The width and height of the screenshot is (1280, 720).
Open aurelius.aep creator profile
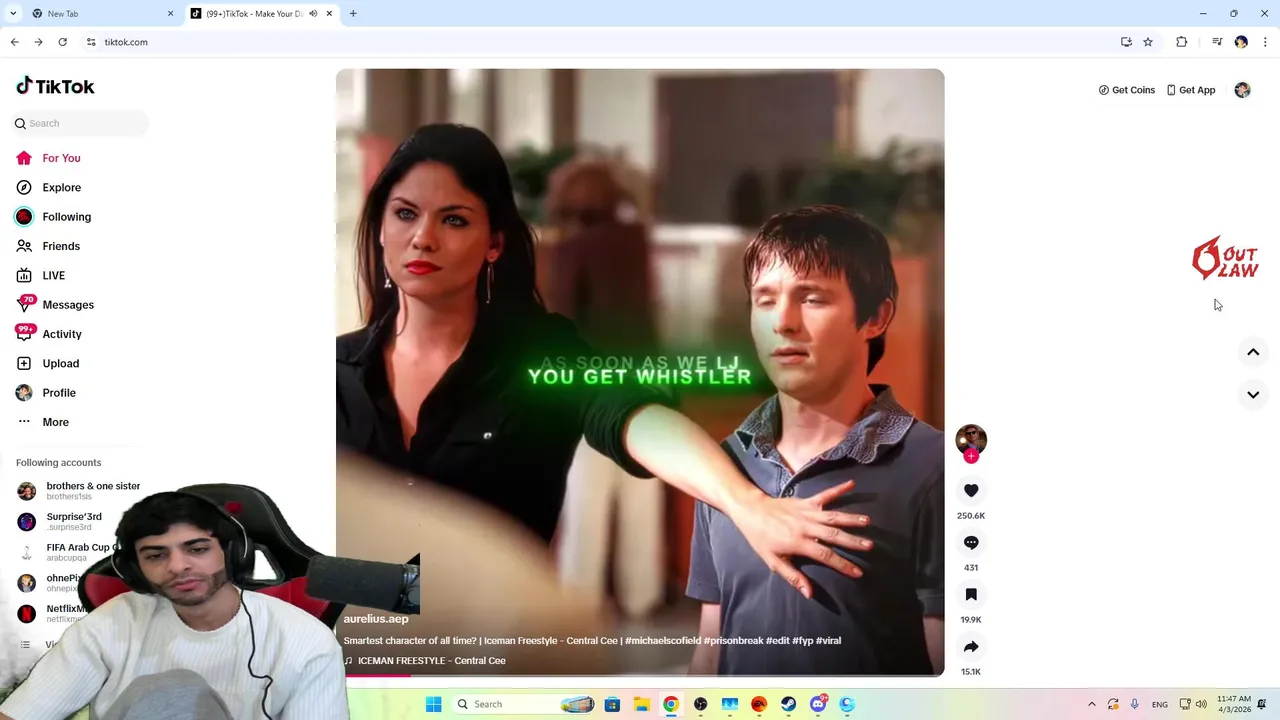(x=376, y=619)
